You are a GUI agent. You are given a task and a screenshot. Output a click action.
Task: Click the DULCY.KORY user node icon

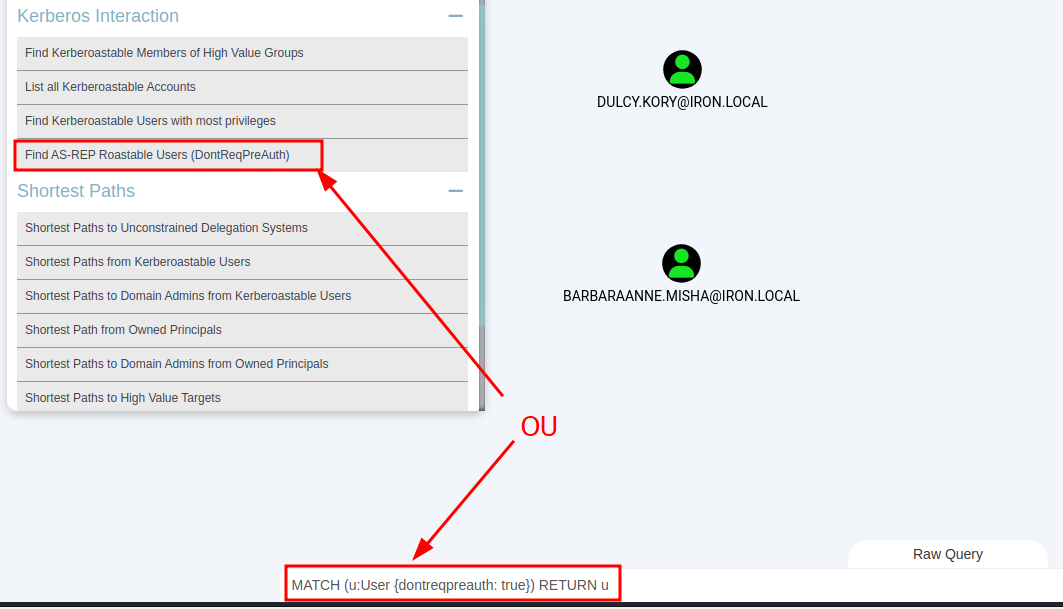click(x=682, y=70)
